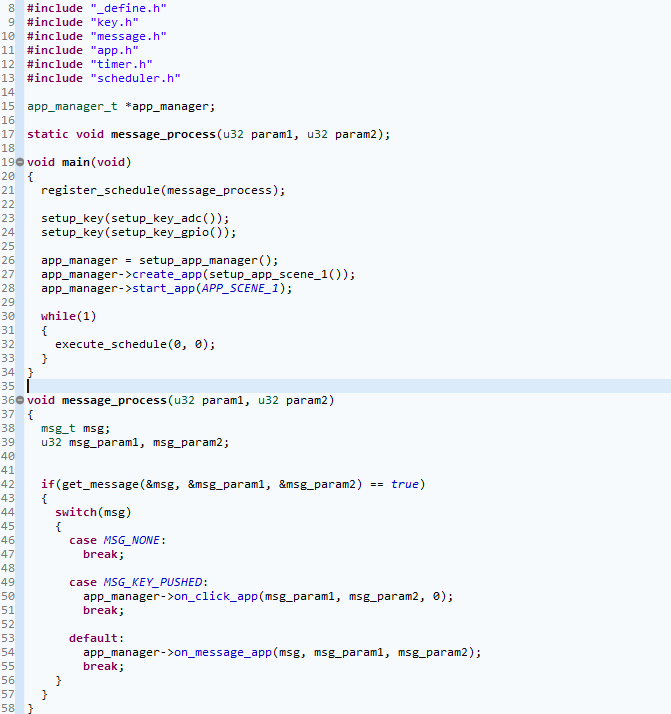
Task: Click MSG_KEY_PUSHED case constant
Action: pyautogui.click(x=152, y=582)
